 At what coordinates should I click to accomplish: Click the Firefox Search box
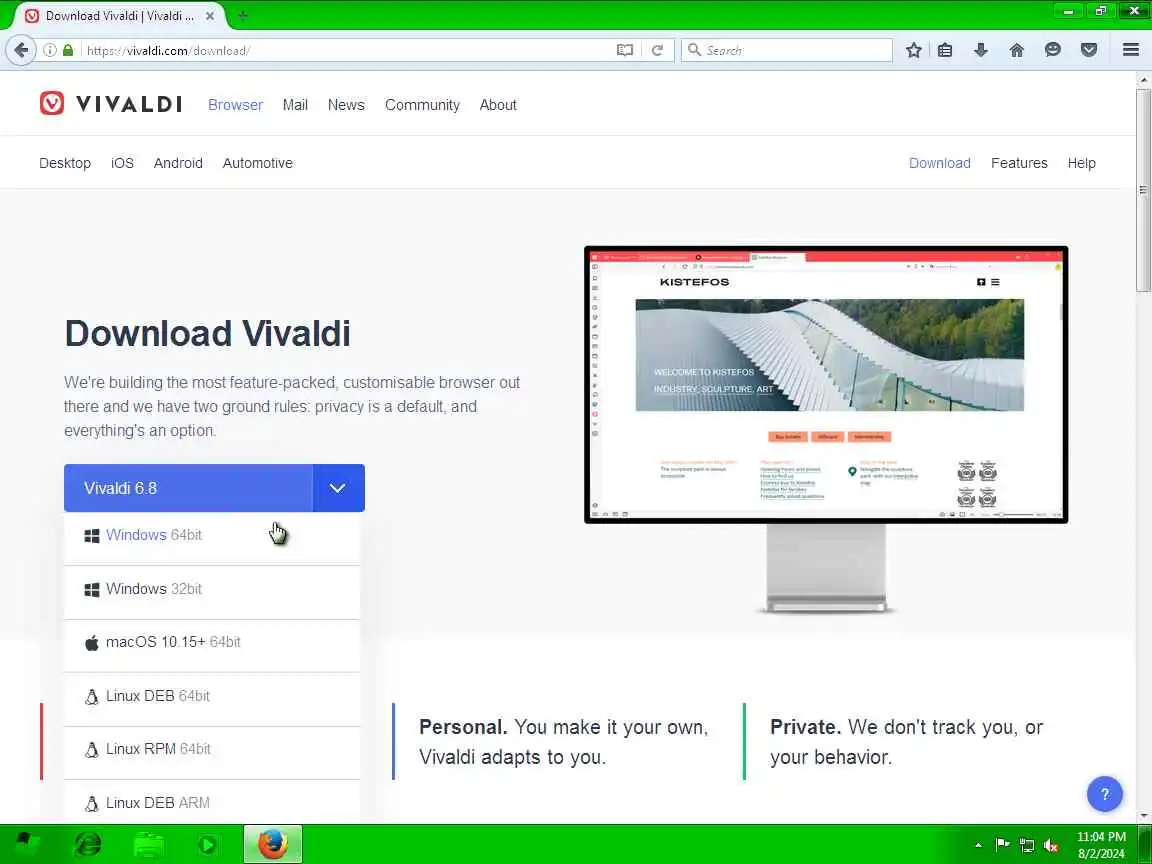coord(787,50)
